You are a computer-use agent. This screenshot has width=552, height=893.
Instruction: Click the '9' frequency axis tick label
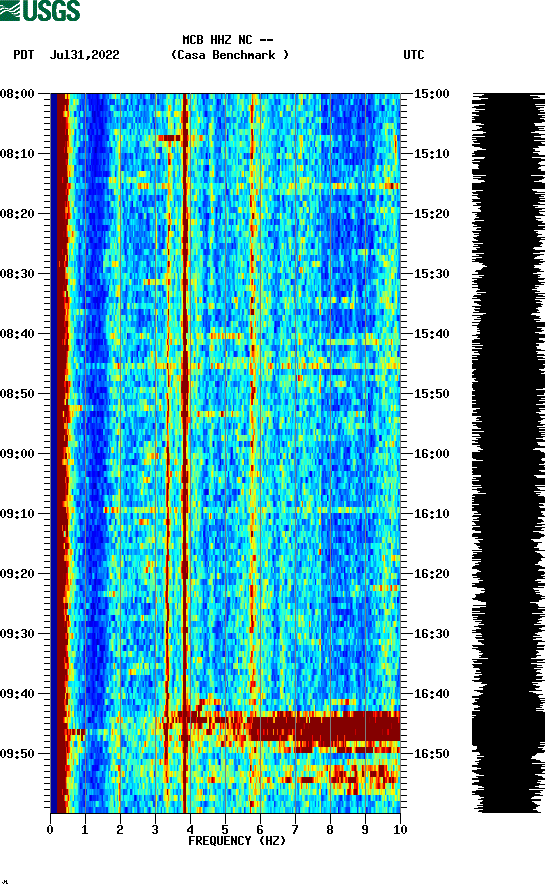365,829
